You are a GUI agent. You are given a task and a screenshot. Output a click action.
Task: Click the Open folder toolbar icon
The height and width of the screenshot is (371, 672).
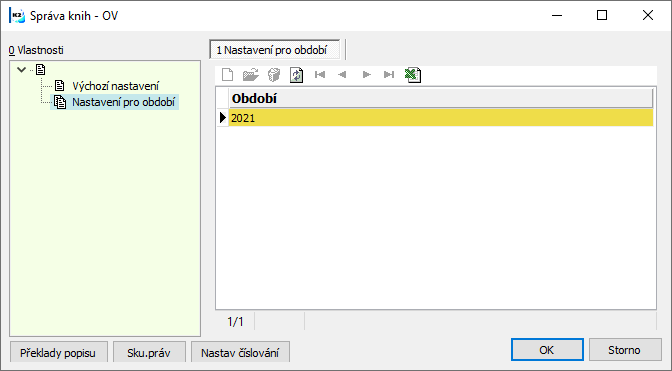point(251,75)
